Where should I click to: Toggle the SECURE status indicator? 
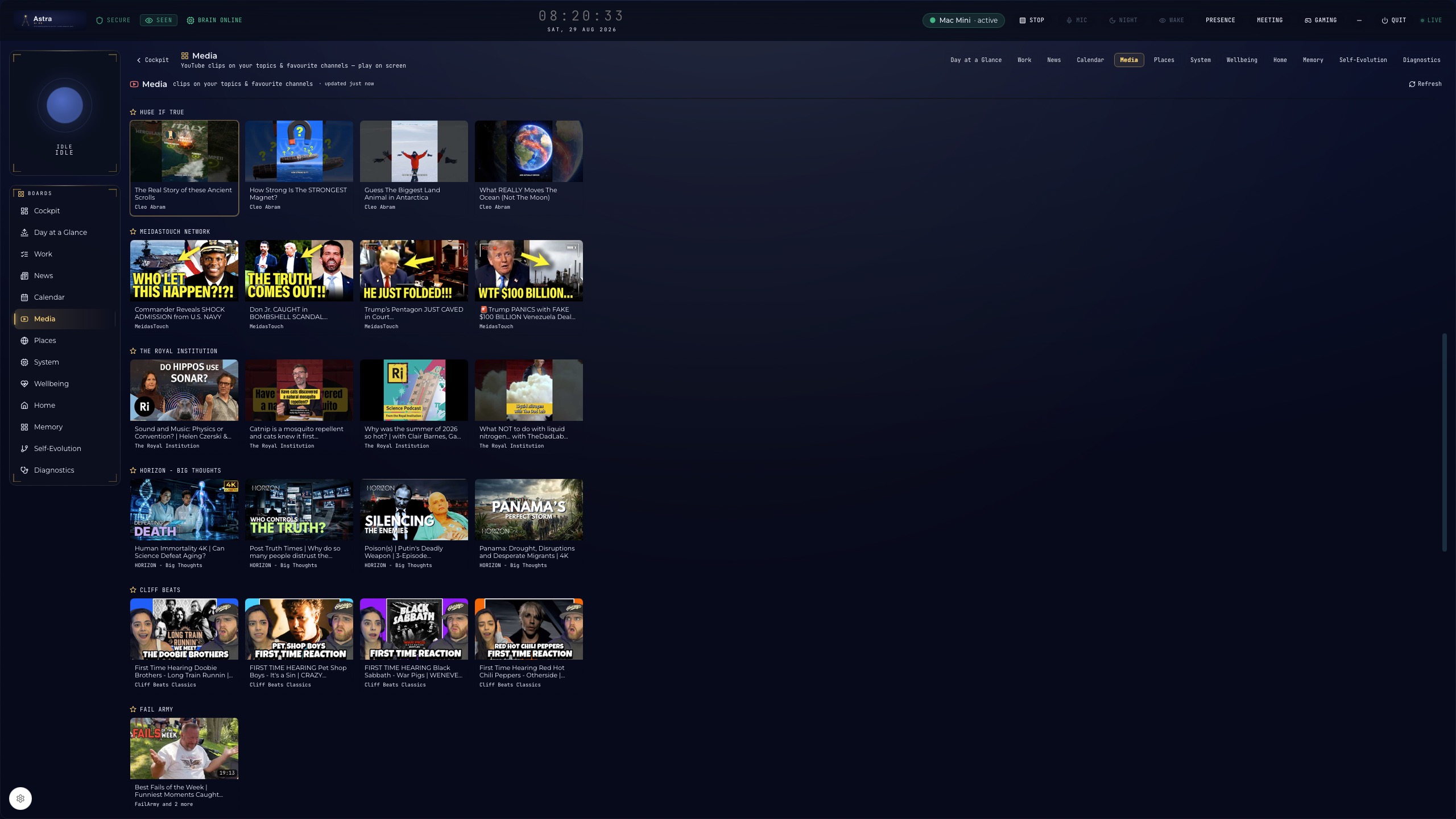click(113, 20)
